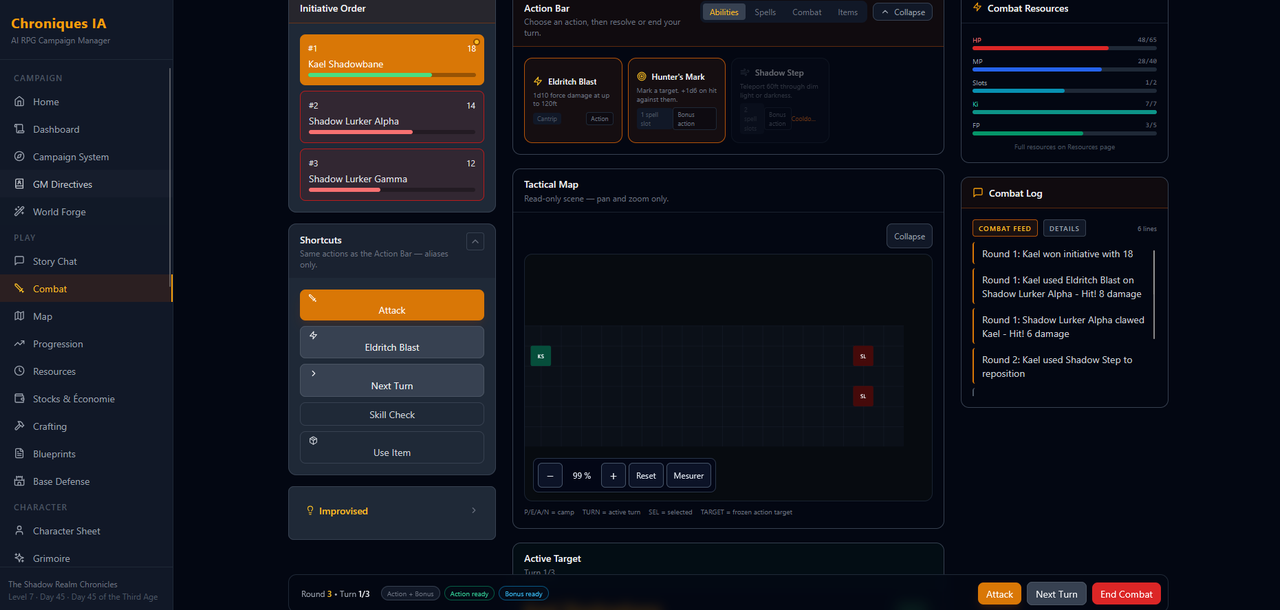Reset the tactical map zoom

point(646,476)
